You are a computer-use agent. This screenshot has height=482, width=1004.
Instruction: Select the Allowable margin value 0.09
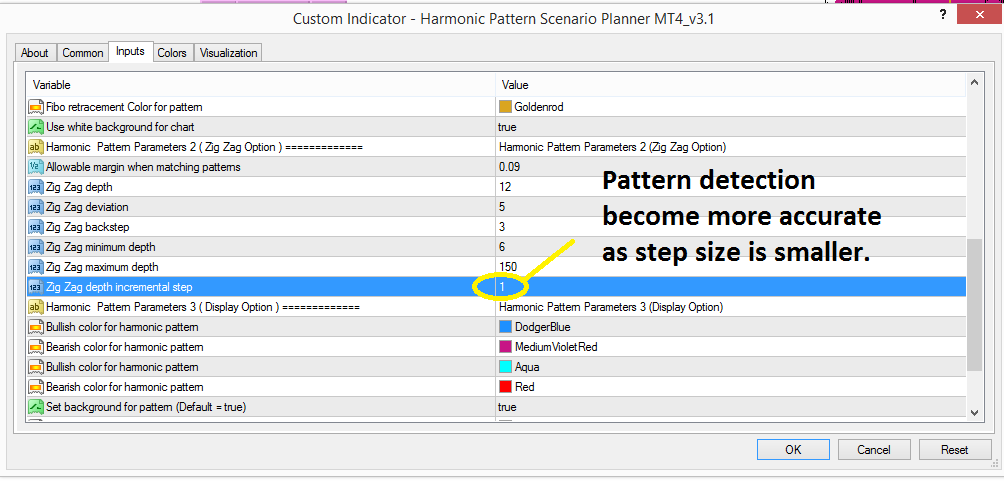509,167
